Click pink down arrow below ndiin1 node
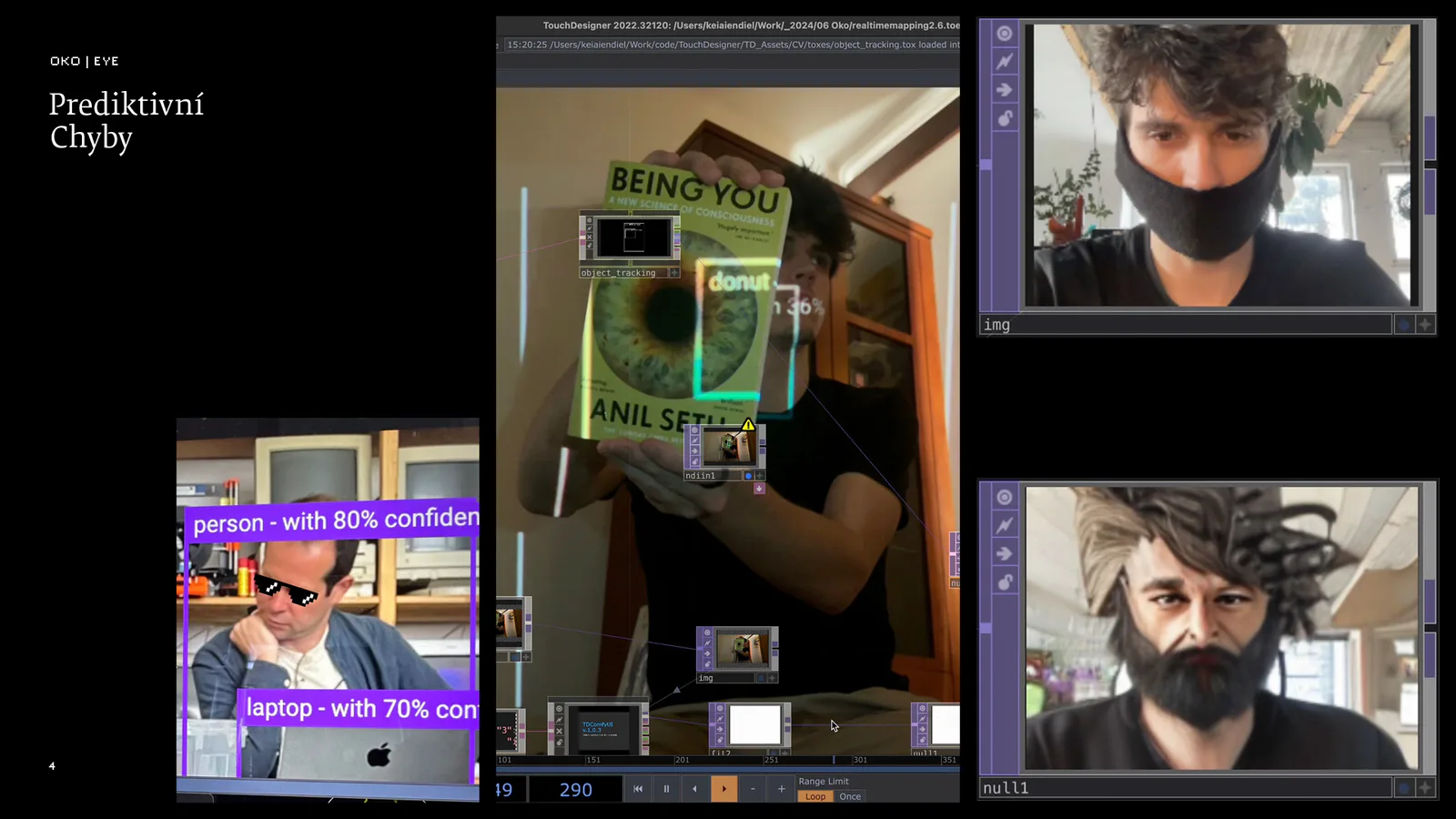Image resolution: width=1456 pixels, height=819 pixels. click(759, 489)
